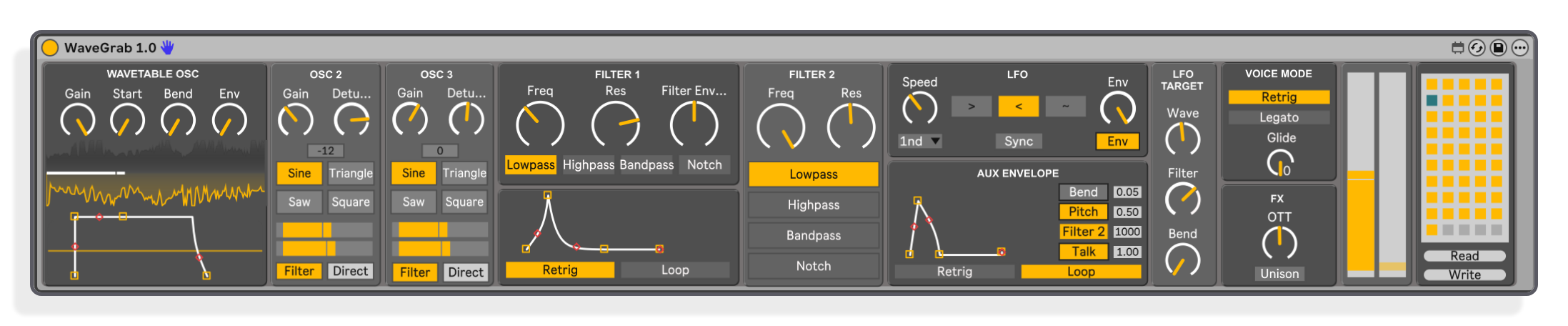Set OSC 2 waveform to Triangle
Image resolution: width=1568 pixels, height=326 pixels.
click(351, 173)
